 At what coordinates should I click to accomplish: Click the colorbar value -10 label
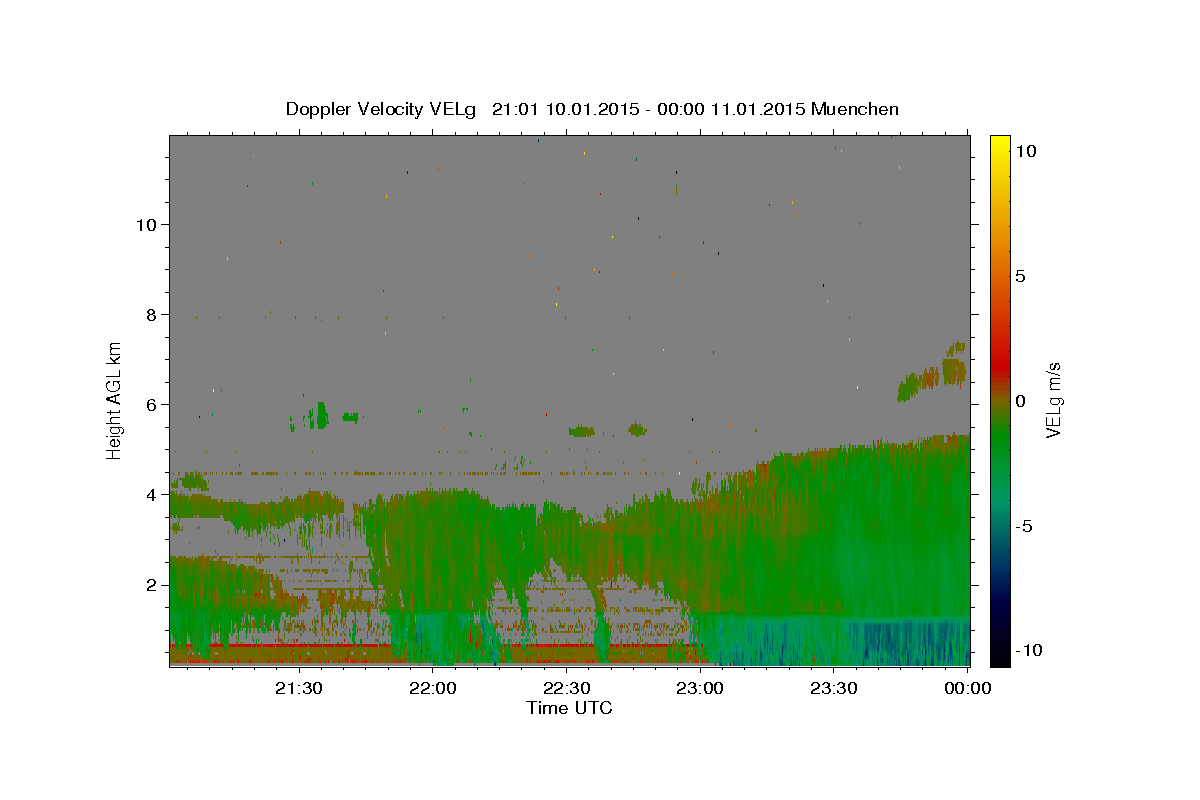tap(1028, 651)
